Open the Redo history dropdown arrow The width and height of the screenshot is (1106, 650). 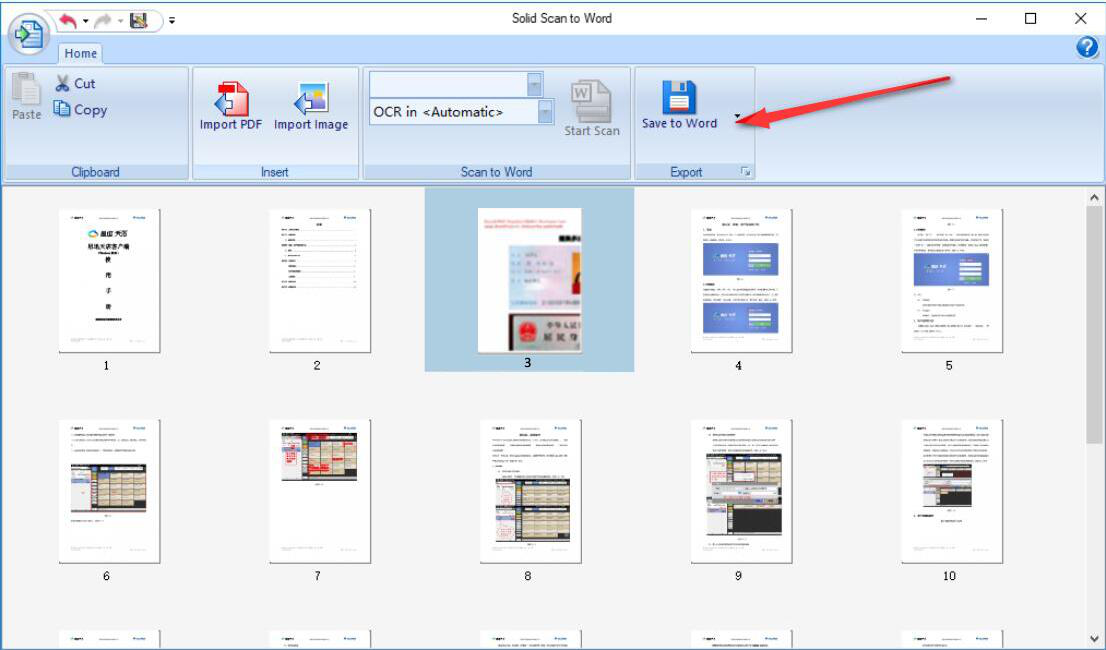pyautogui.click(x=121, y=21)
